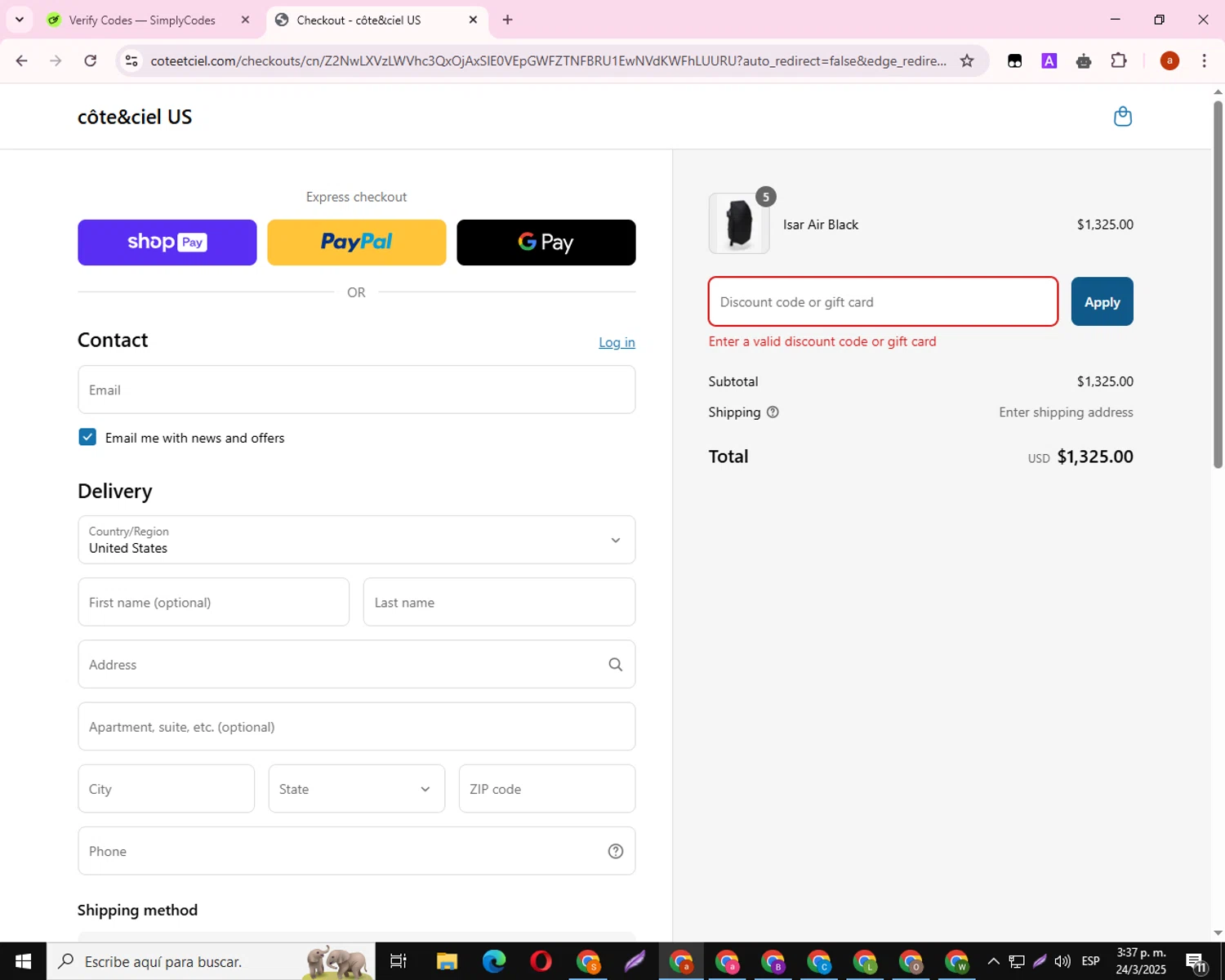1225x980 pixels.
Task: Switch to the Verify Codes SimplyCodes tab
Action: click(x=142, y=20)
